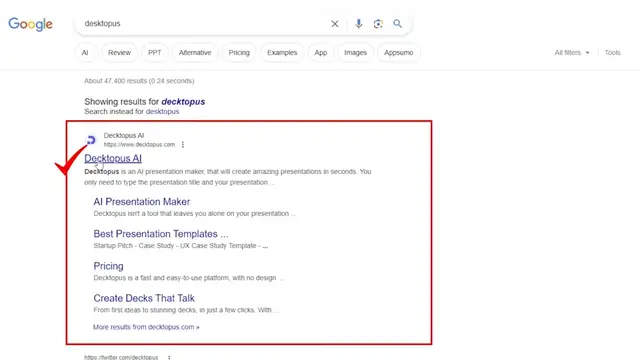640x360 pixels.
Task: Open the Tools button
Action: 613,53
